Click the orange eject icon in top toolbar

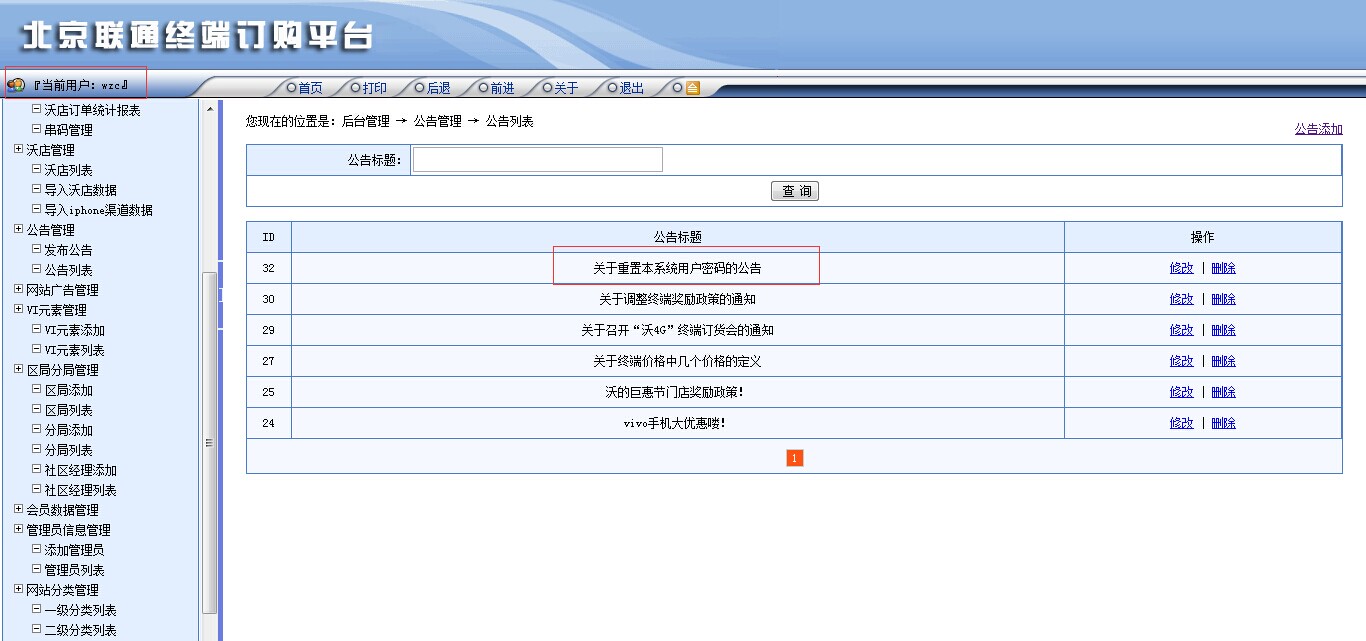coord(692,88)
